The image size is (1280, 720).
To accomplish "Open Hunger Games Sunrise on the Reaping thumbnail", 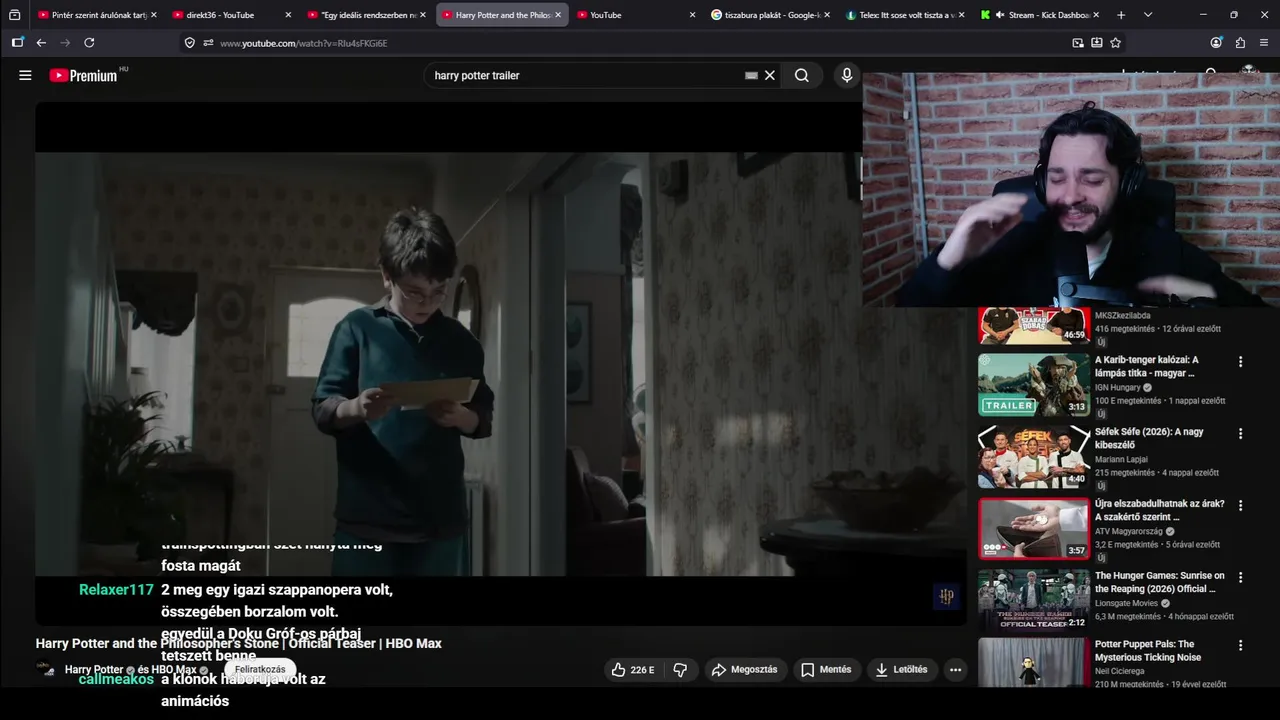I will pyautogui.click(x=1034, y=600).
